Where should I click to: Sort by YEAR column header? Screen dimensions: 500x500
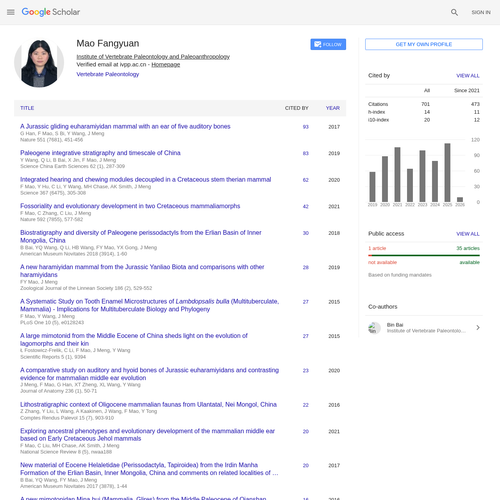pyautogui.click(x=333, y=108)
